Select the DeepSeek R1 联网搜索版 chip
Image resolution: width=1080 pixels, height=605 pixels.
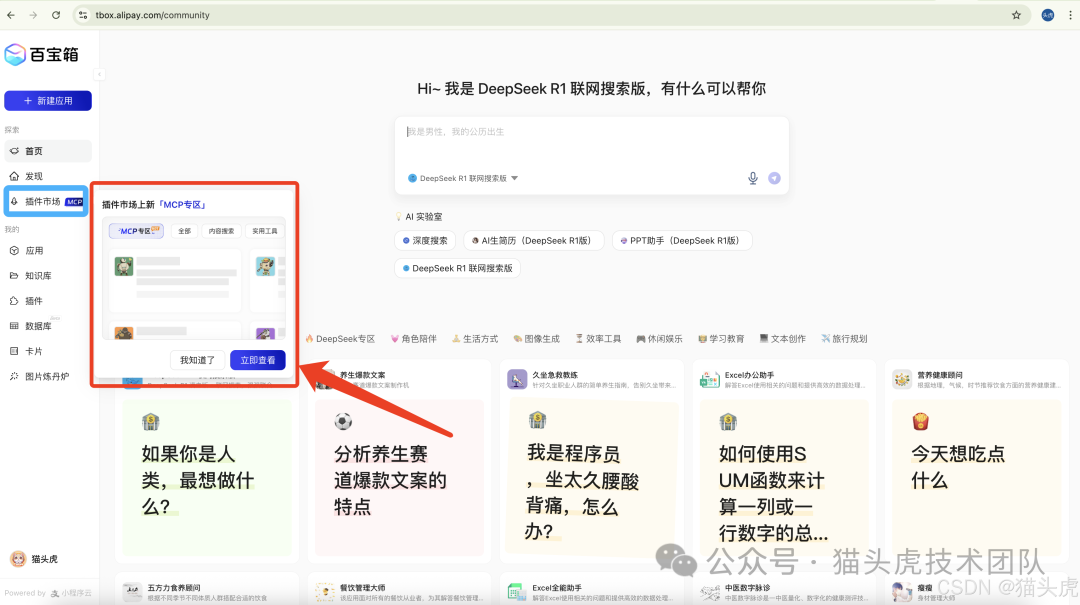point(457,268)
